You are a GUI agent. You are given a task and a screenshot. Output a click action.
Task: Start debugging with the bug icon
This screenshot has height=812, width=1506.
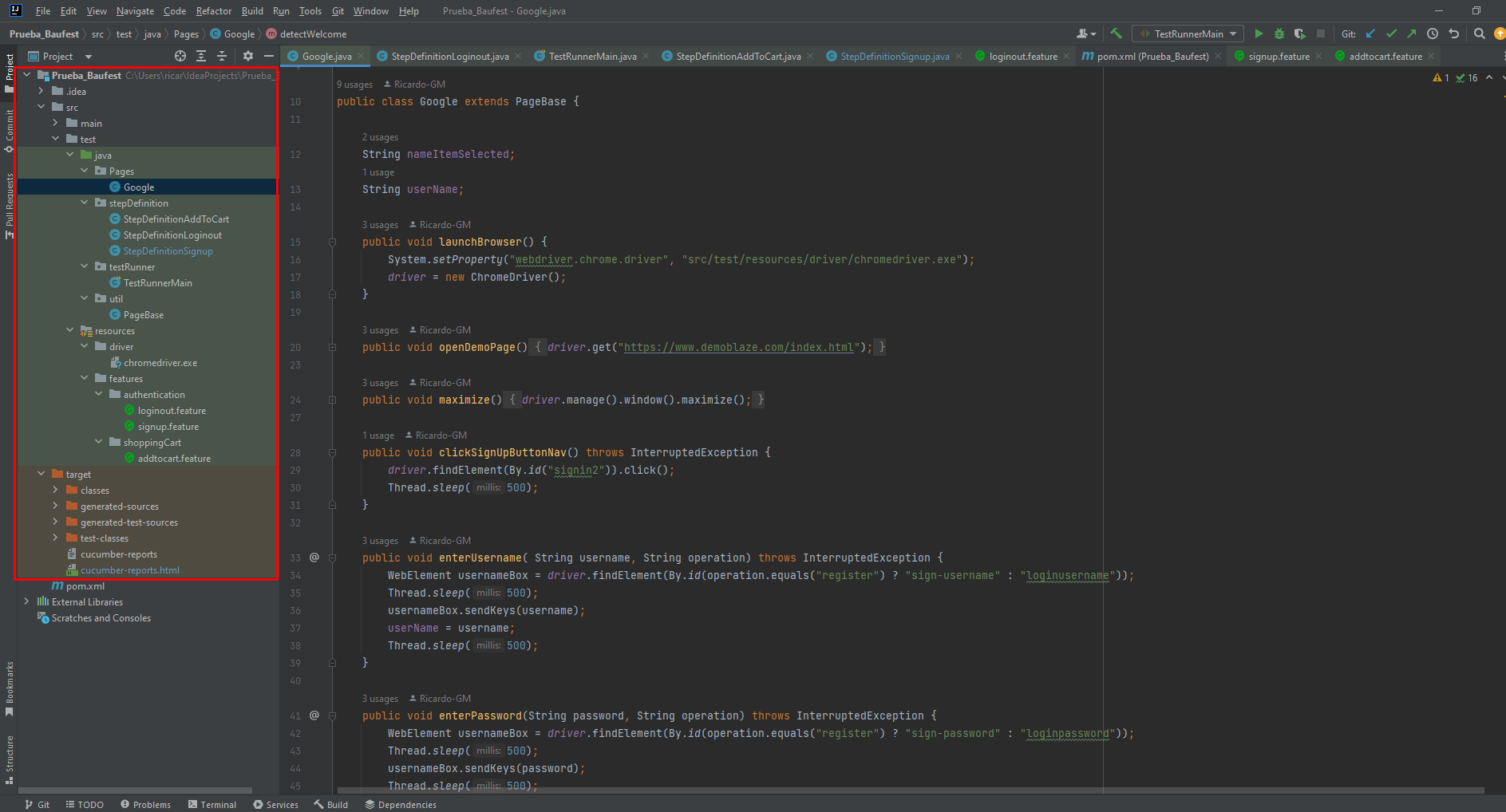(x=1279, y=34)
